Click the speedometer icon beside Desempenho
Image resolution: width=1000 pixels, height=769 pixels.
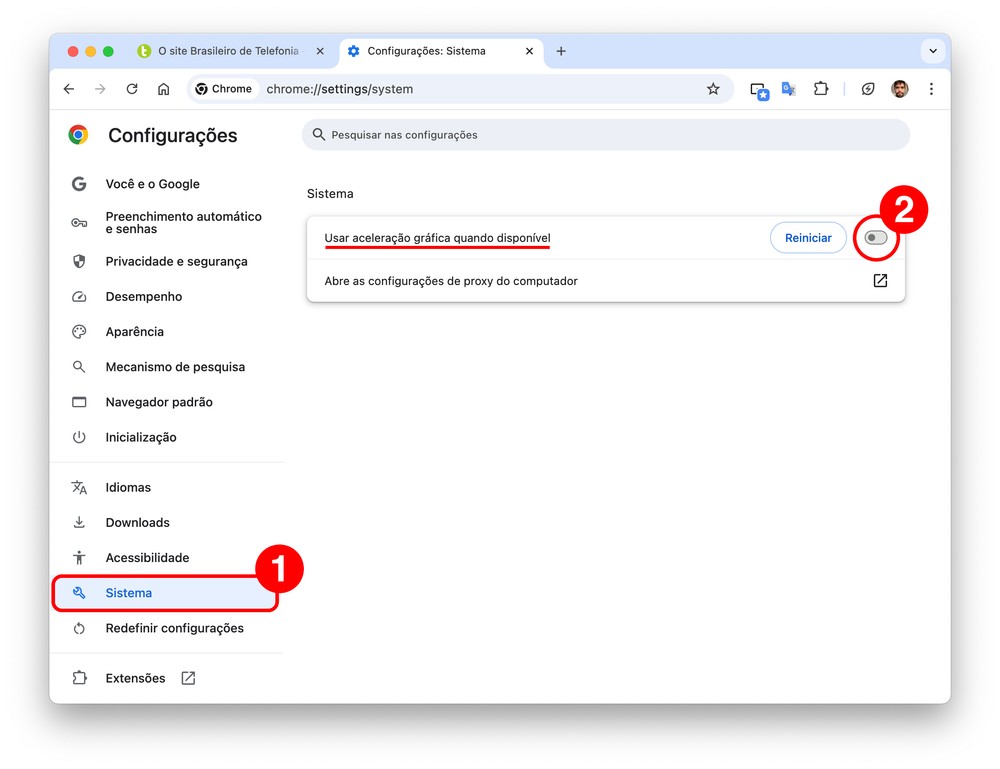tap(79, 297)
